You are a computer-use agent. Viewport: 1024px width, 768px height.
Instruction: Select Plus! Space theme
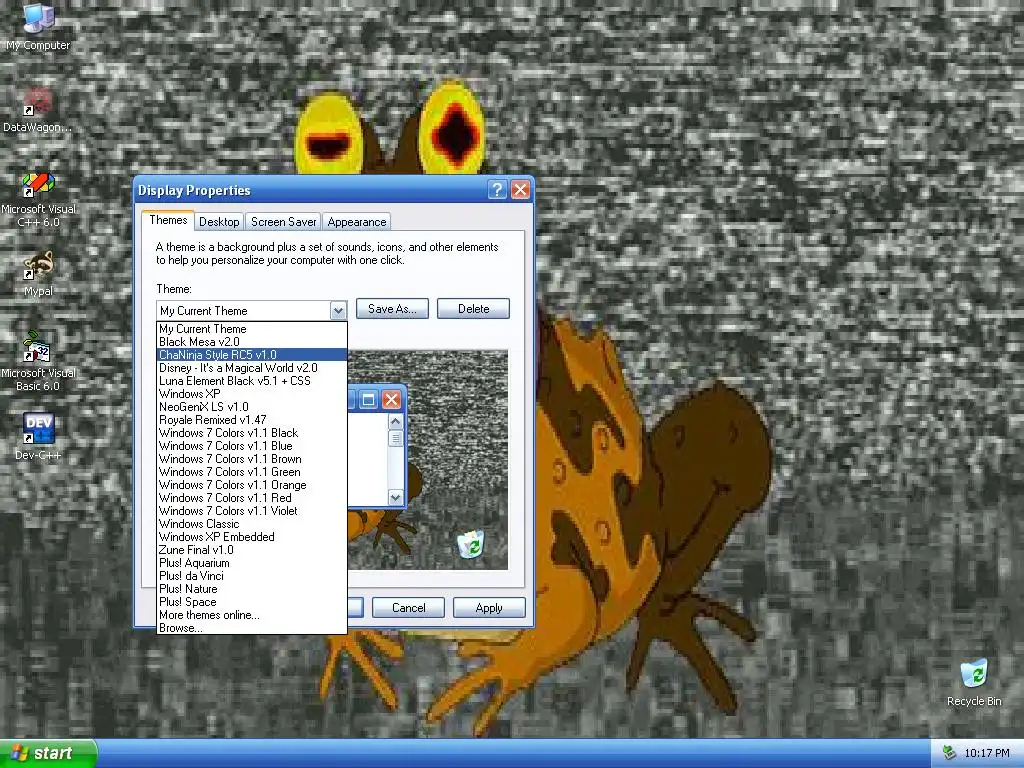coord(251,603)
